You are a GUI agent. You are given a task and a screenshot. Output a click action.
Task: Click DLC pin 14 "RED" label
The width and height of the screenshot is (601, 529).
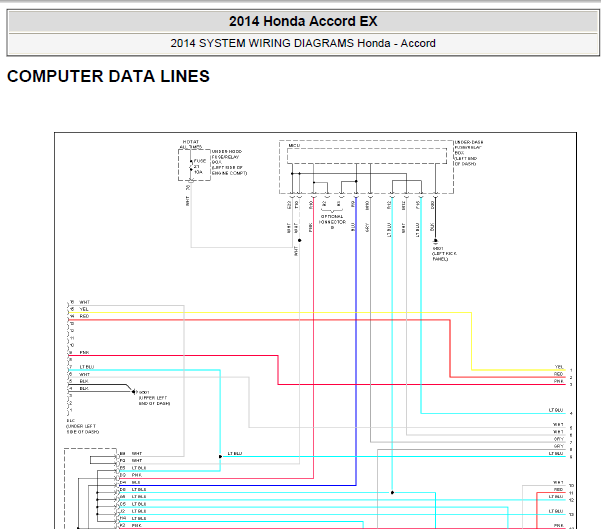point(84,316)
